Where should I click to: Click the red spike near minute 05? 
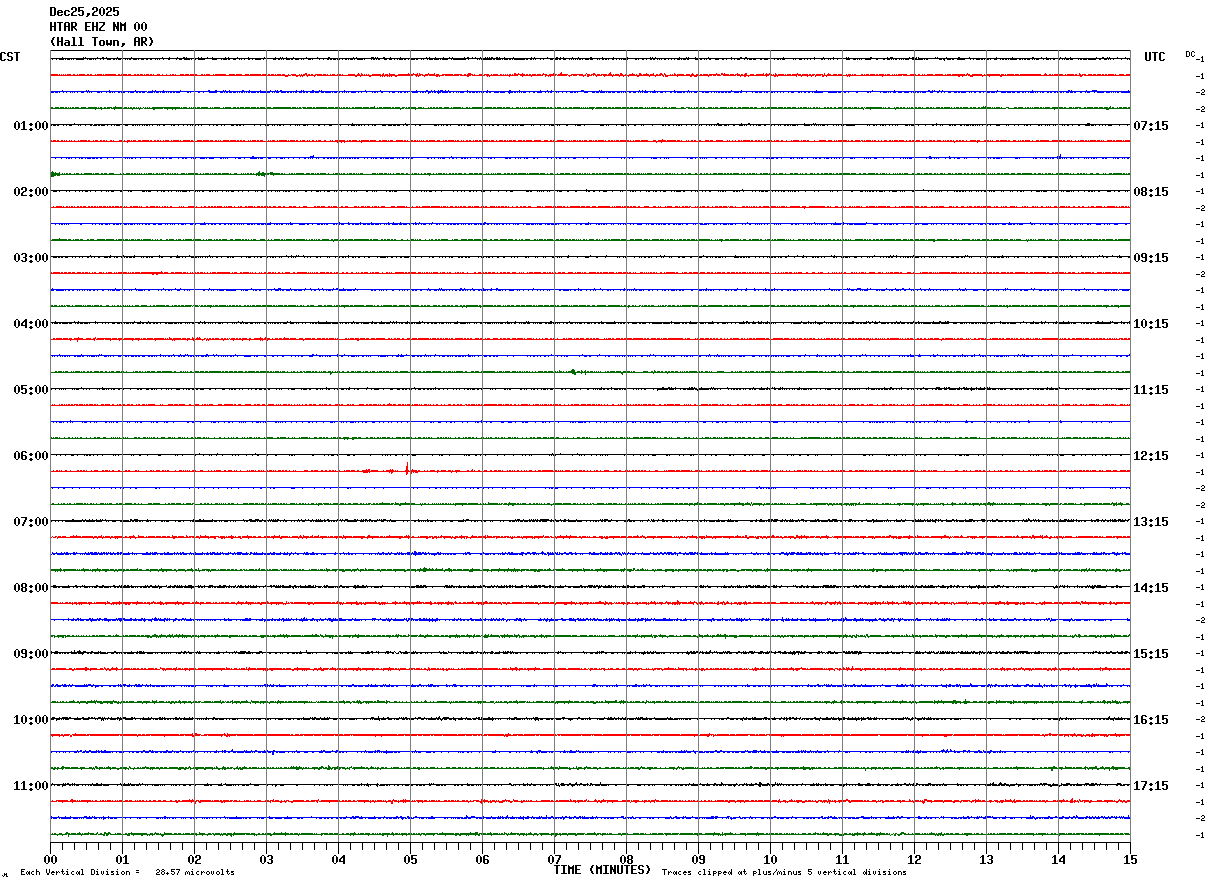407,469
